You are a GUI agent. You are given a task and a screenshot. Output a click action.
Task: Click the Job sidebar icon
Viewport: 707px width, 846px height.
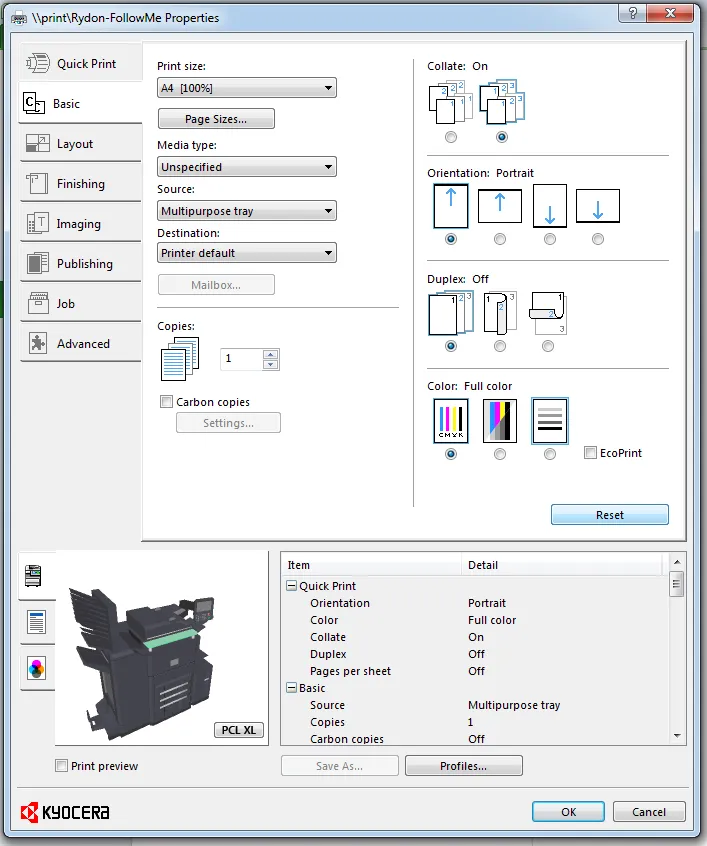[x=38, y=303]
